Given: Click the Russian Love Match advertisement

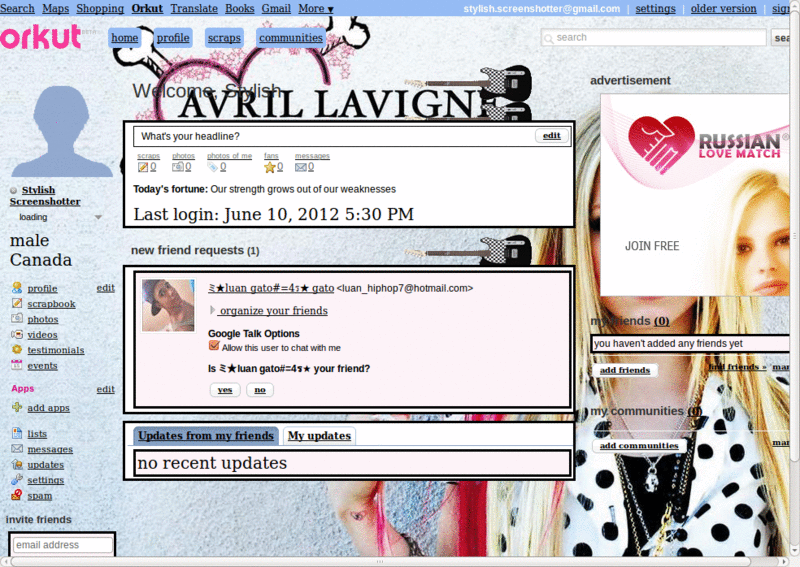Looking at the screenshot, I should tap(695, 194).
